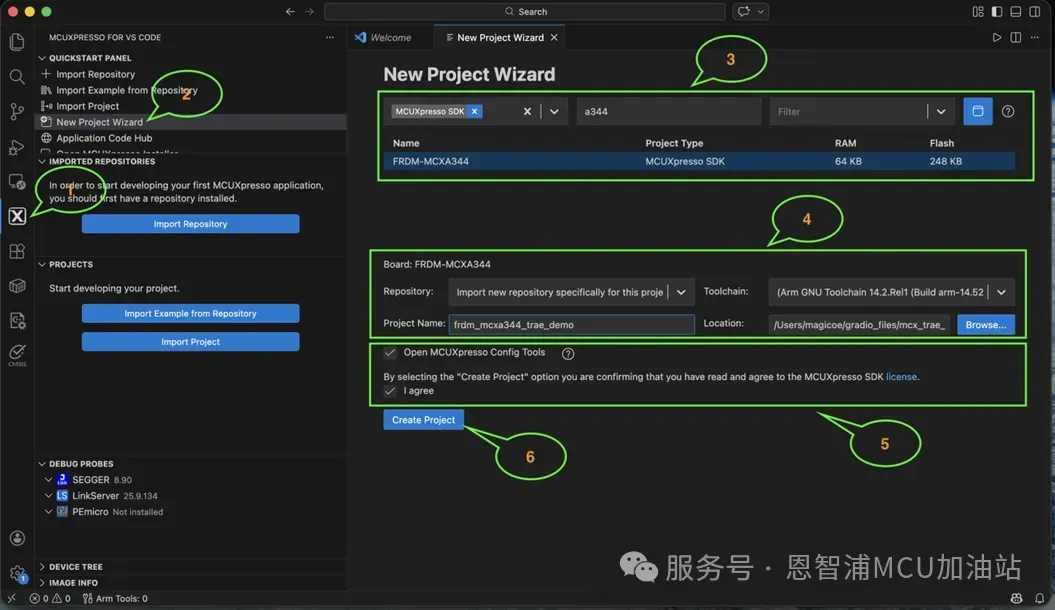This screenshot has height=610, width=1055.
Task: Expand the LinkServer debug probe entry
Action: [x=48, y=496]
